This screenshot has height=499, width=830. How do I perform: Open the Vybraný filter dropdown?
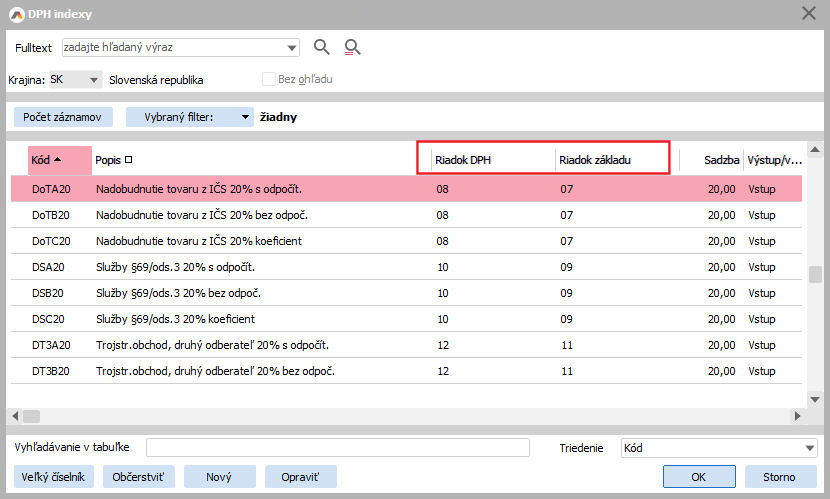246,117
